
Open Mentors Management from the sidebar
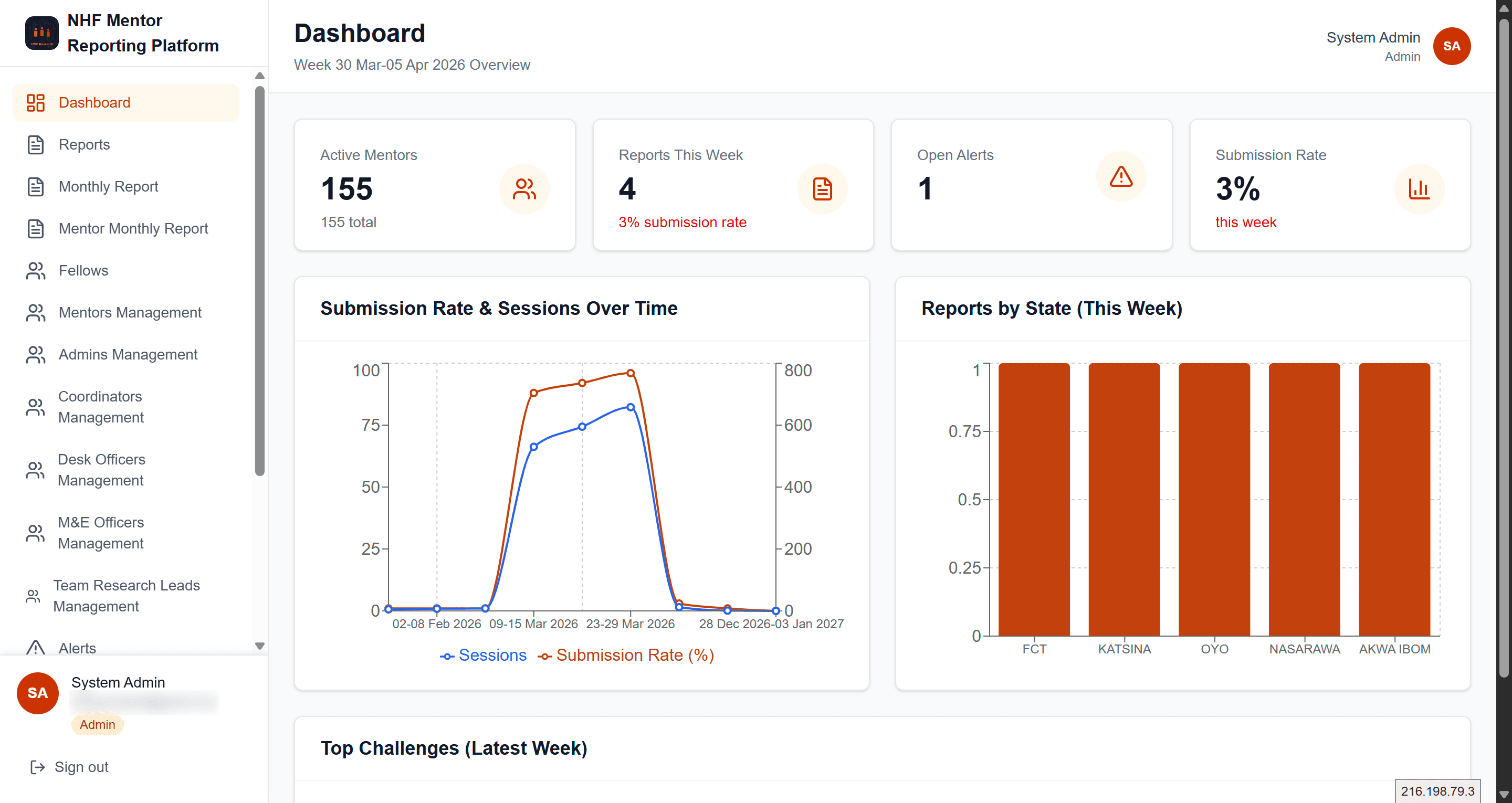(x=130, y=312)
